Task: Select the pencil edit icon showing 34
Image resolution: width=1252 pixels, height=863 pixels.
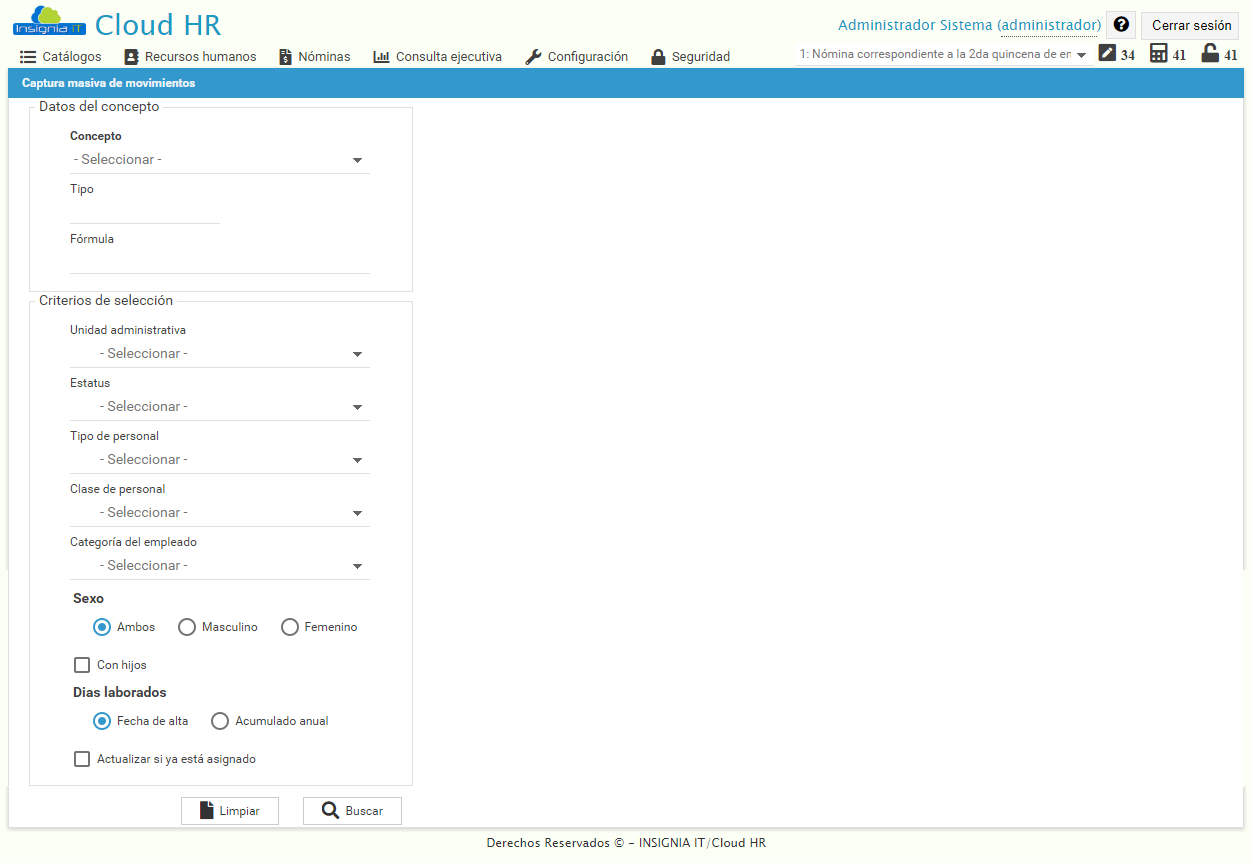Action: click(1109, 54)
